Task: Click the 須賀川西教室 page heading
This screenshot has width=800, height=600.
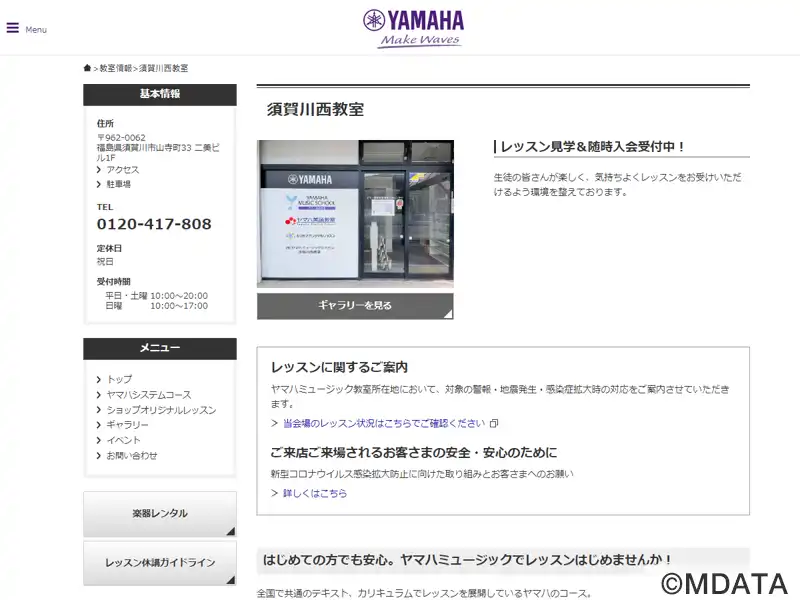Action: (x=315, y=110)
